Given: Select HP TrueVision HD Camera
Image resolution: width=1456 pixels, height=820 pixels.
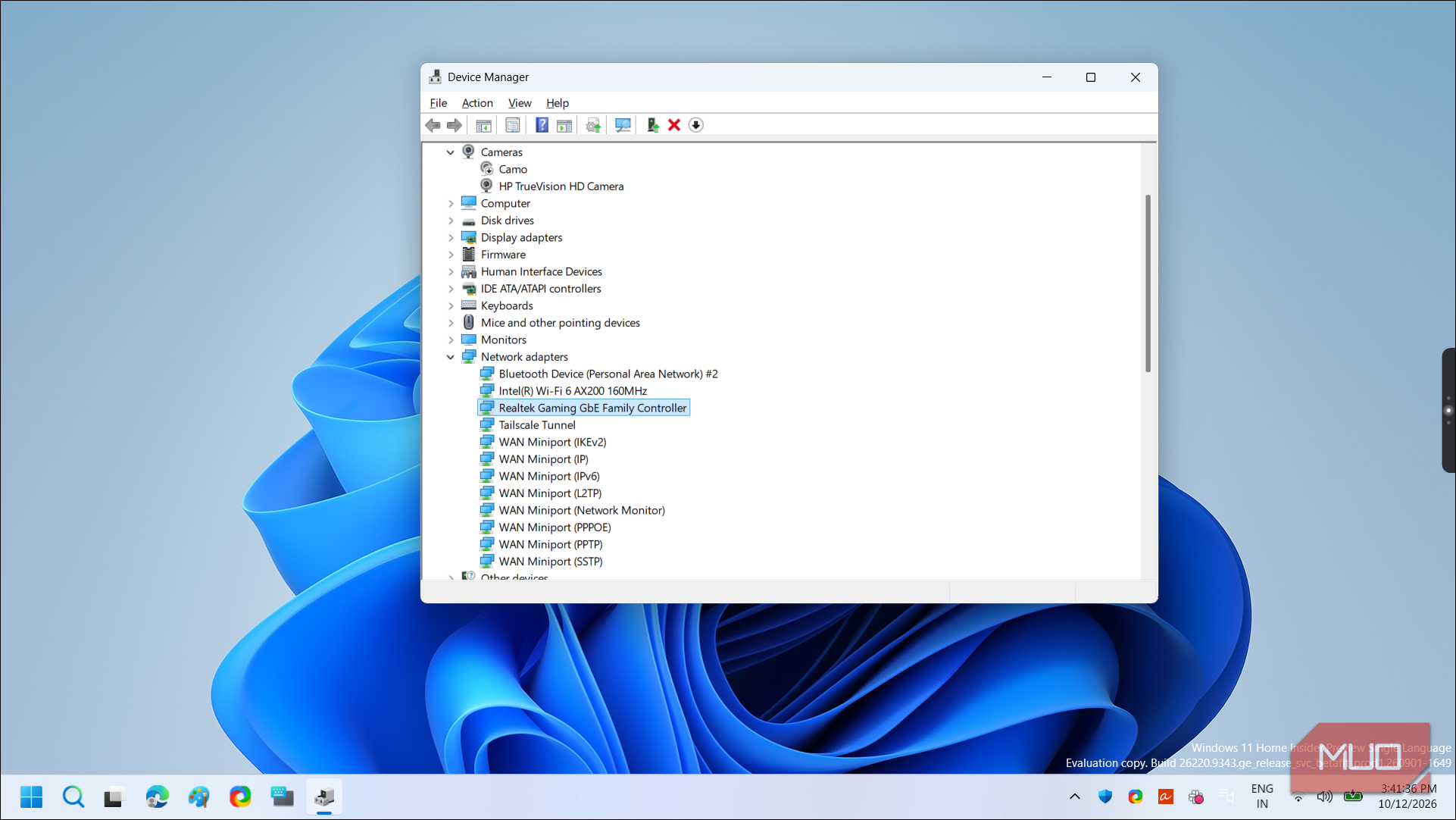Looking at the screenshot, I should pyautogui.click(x=561, y=186).
